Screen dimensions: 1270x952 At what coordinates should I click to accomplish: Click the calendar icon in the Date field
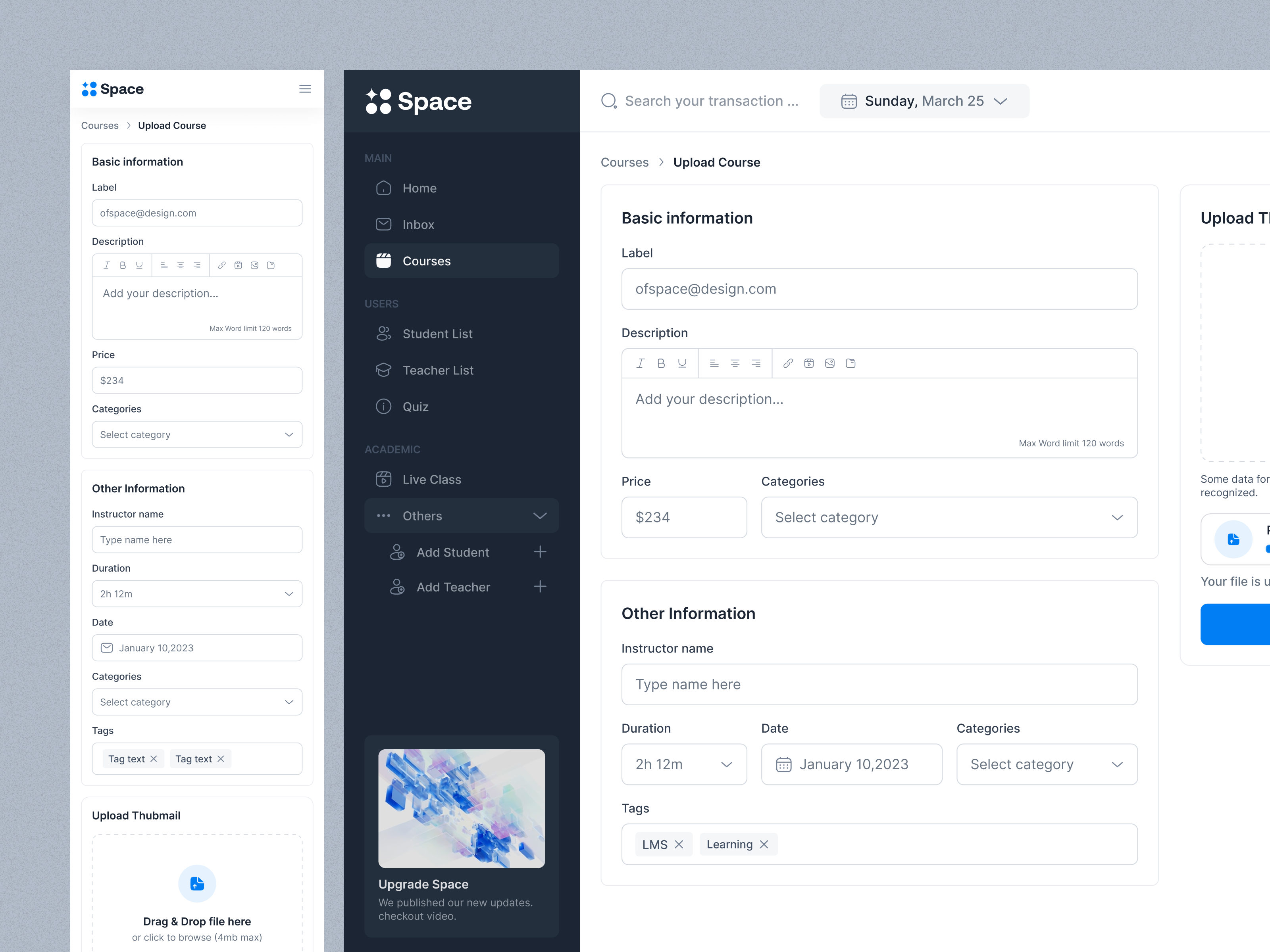(784, 764)
